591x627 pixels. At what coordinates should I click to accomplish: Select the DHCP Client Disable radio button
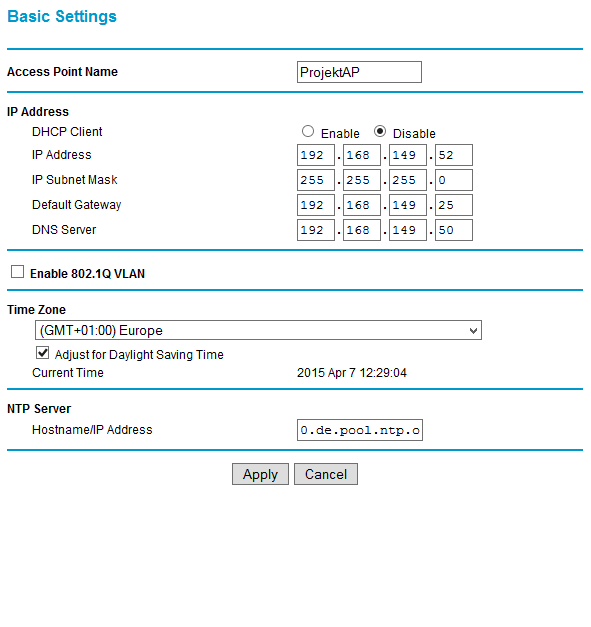point(379,131)
